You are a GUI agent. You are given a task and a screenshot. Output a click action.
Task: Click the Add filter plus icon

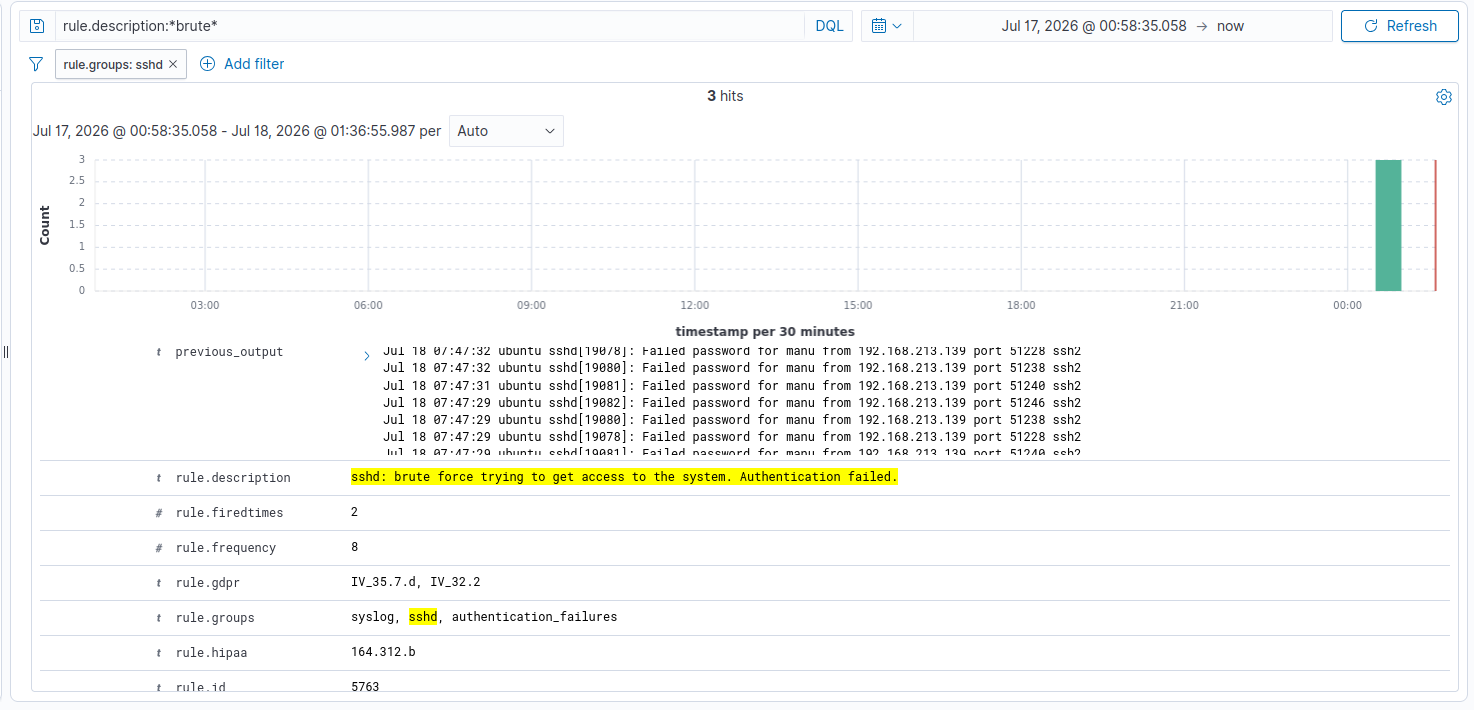(208, 64)
